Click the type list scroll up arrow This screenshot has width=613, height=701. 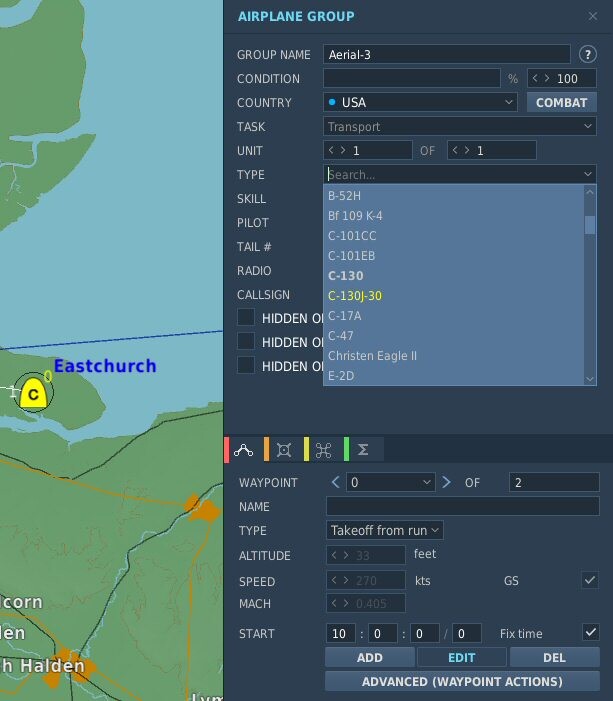[590, 192]
